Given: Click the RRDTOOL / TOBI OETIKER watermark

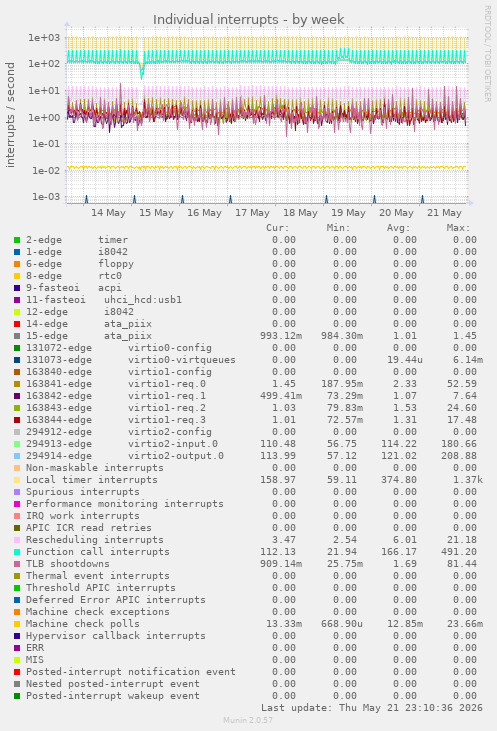Looking at the screenshot, I should pos(487,54).
